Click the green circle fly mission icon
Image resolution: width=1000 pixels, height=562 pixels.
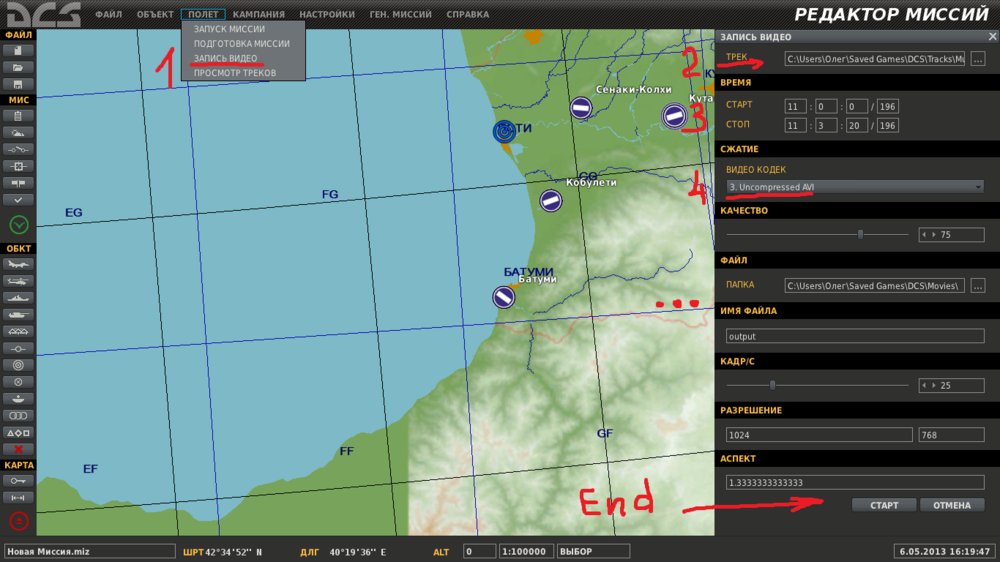point(19,225)
